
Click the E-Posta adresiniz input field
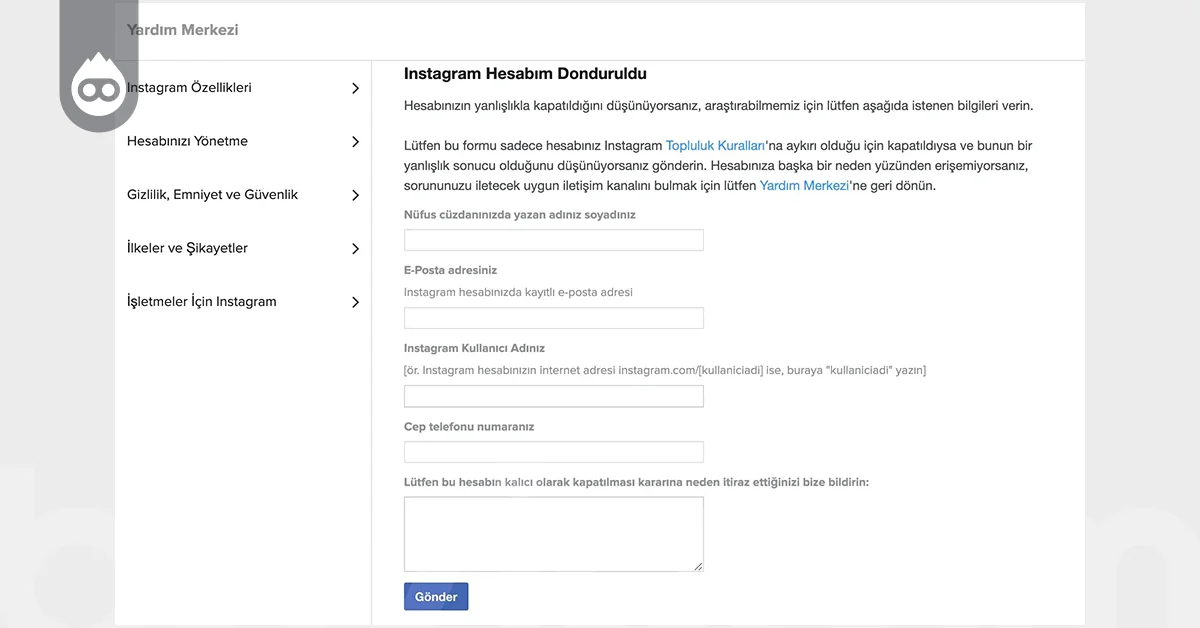553,317
